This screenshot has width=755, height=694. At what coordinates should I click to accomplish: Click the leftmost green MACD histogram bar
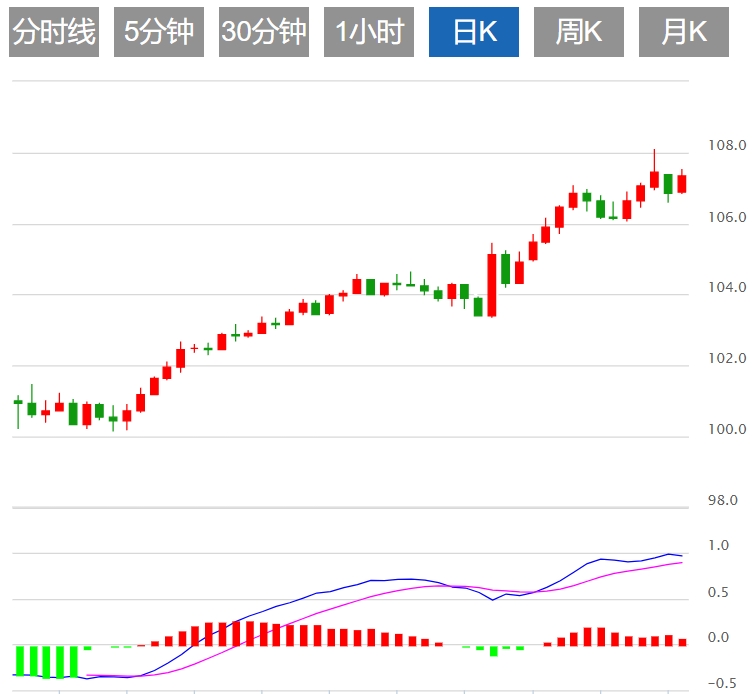click(19, 660)
